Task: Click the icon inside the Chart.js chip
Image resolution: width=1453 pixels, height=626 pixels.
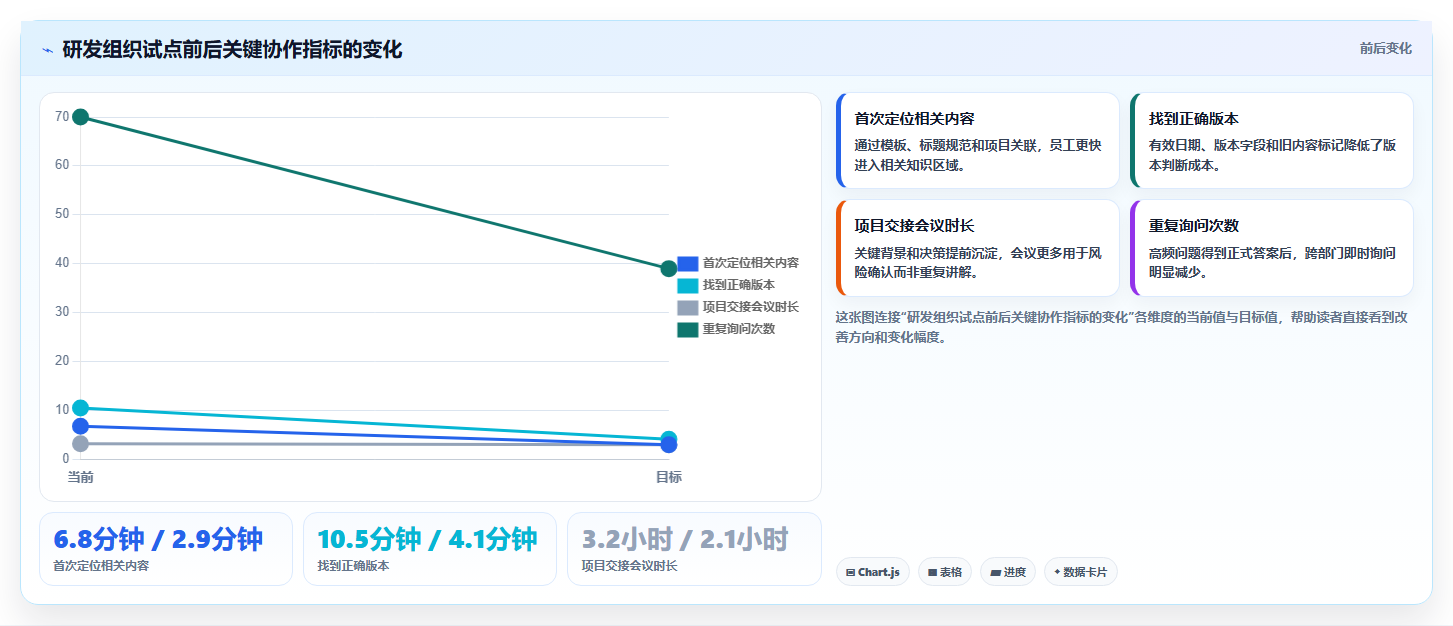Action: 850,573
